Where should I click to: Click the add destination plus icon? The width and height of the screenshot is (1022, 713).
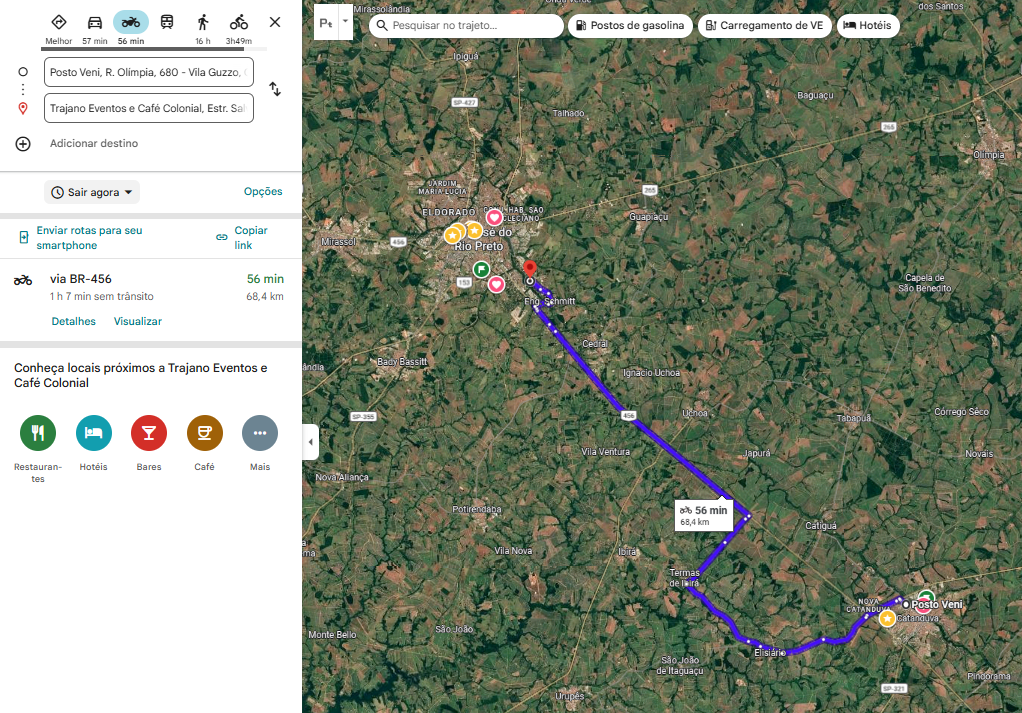click(x=23, y=144)
